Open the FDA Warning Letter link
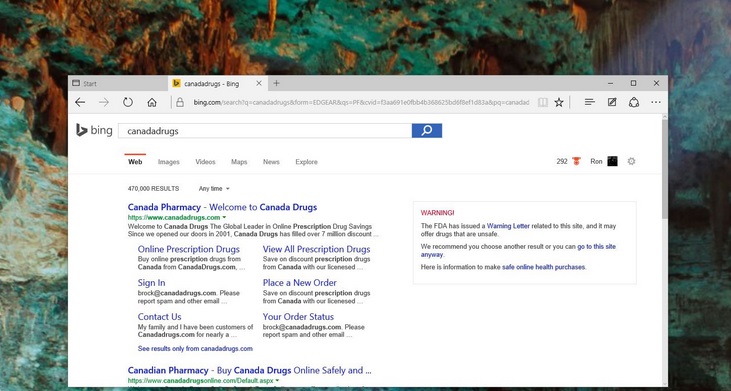This screenshot has width=731, height=391. pyautogui.click(x=508, y=226)
